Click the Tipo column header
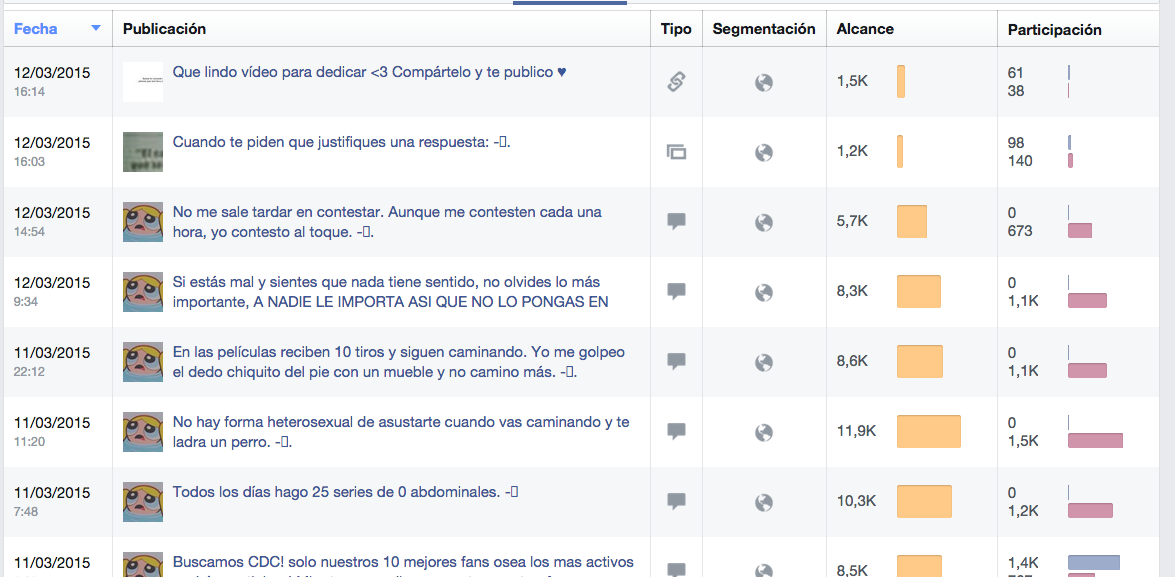 pos(676,29)
